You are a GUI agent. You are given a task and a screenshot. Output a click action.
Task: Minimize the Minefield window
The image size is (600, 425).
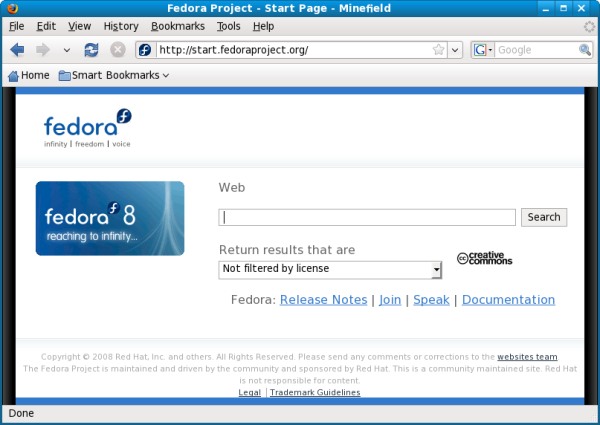(x=546, y=8)
